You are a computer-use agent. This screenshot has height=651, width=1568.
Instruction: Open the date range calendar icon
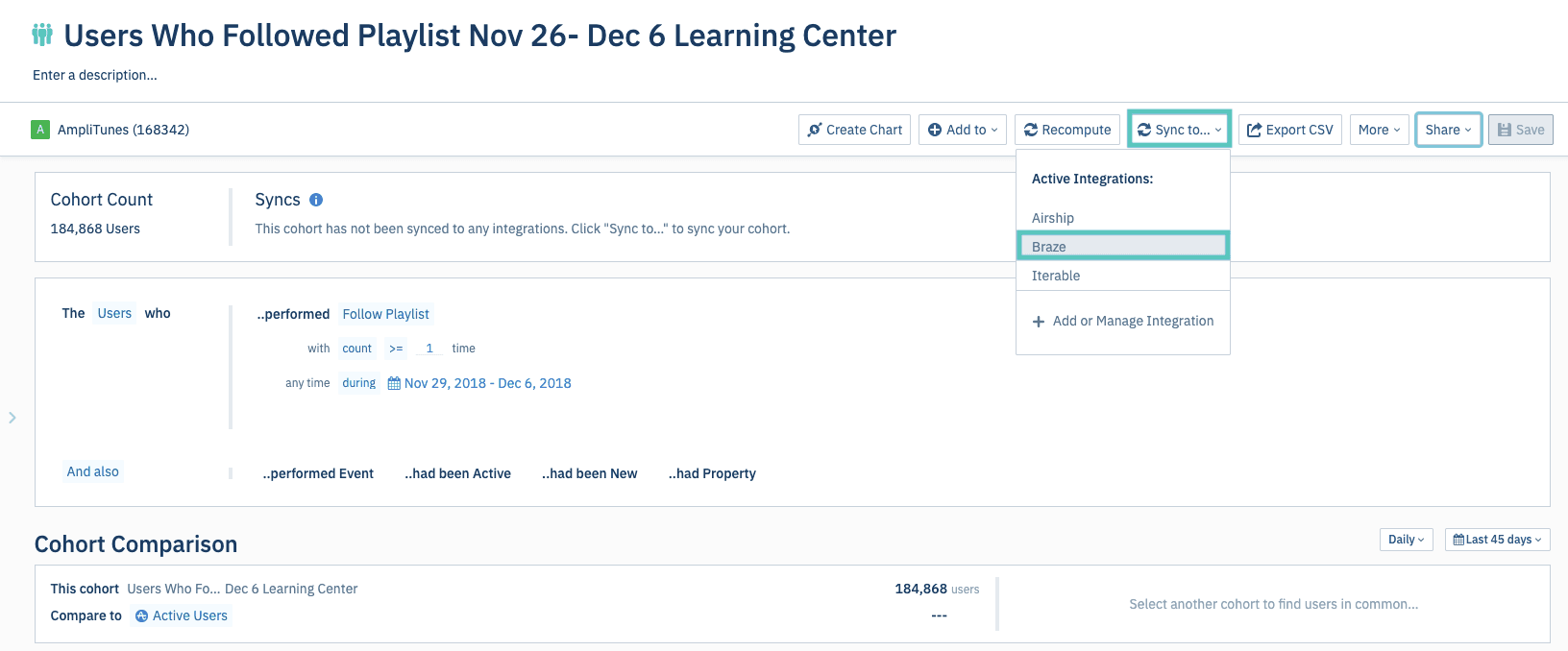point(394,383)
